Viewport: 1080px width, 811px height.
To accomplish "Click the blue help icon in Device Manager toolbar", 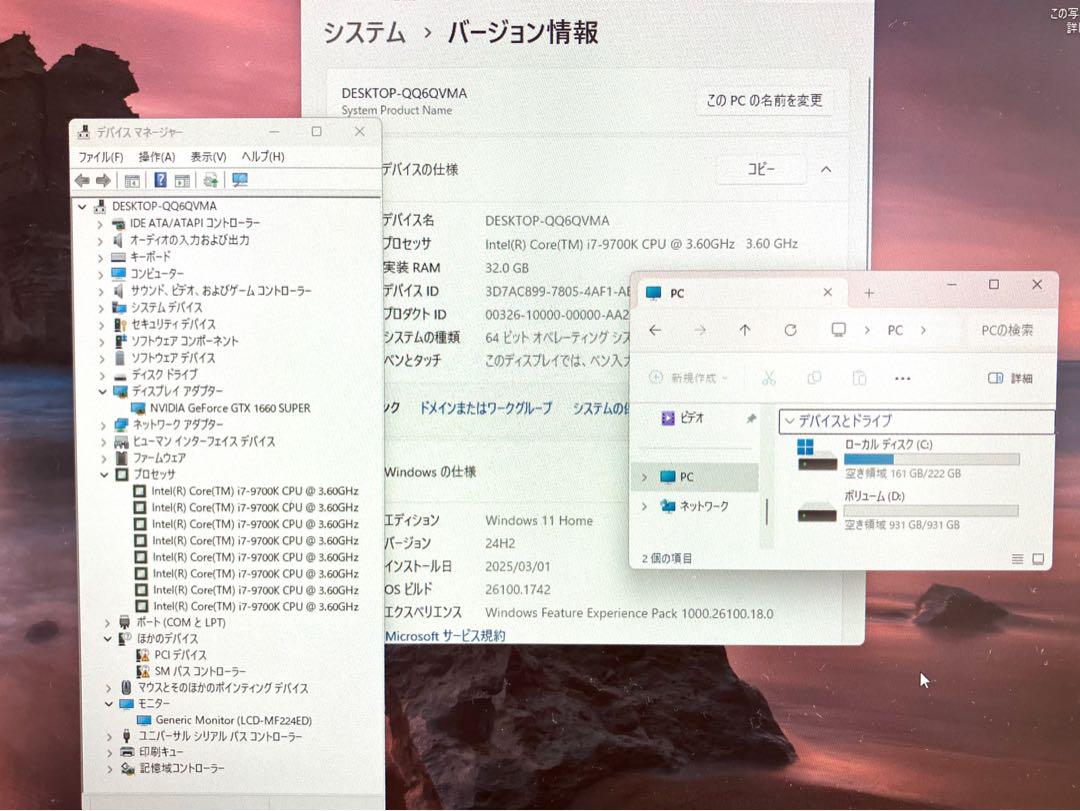I will [x=160, y=181].
